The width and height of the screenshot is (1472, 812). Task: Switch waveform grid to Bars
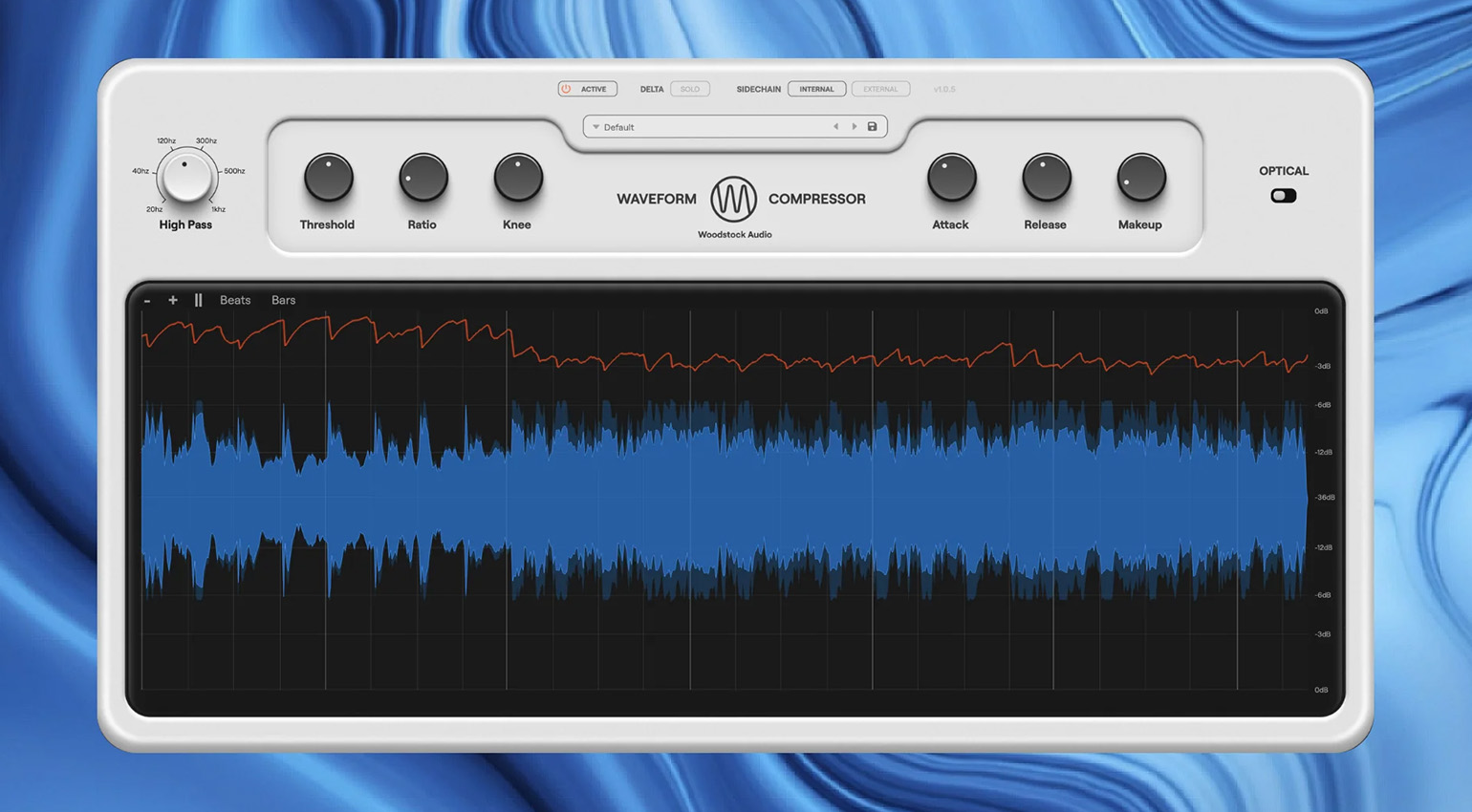point(283,300)
